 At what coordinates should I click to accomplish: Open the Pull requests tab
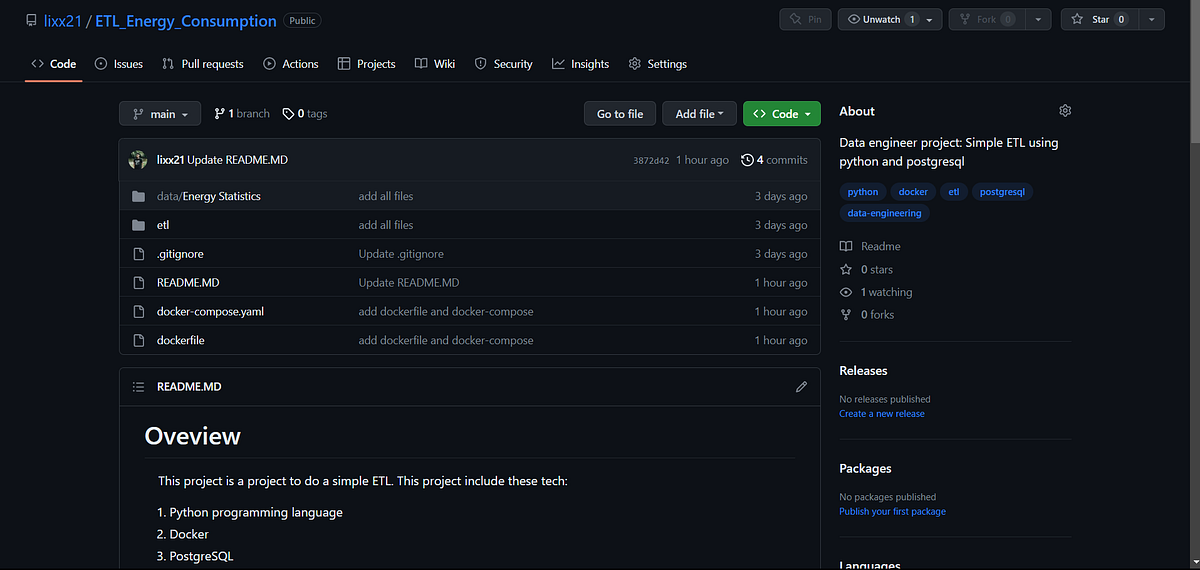(203, 64)
